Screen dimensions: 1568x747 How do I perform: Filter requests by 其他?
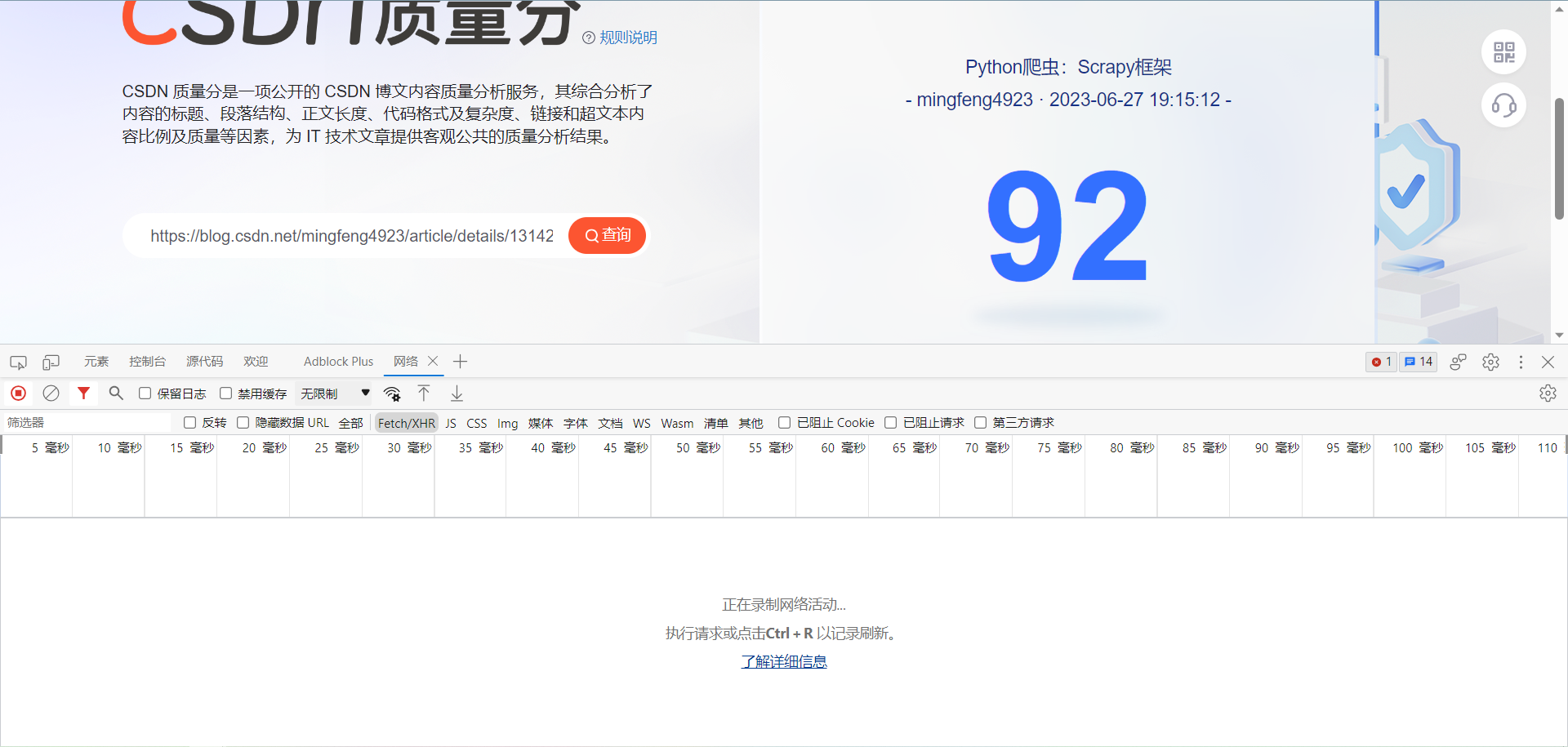[751, 423]
